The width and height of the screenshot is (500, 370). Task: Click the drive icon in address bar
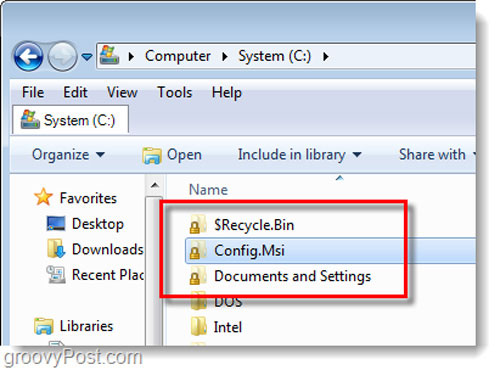coord(110,56)
